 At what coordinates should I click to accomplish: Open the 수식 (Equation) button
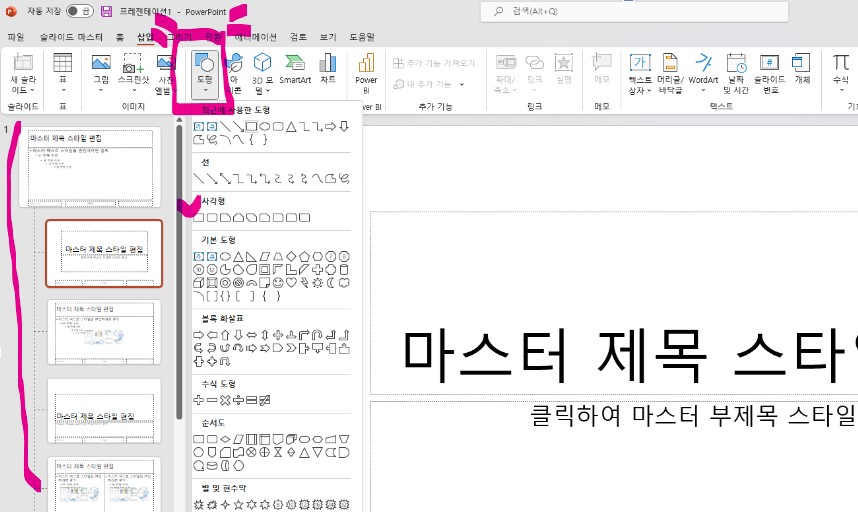[x=840, y=74]
